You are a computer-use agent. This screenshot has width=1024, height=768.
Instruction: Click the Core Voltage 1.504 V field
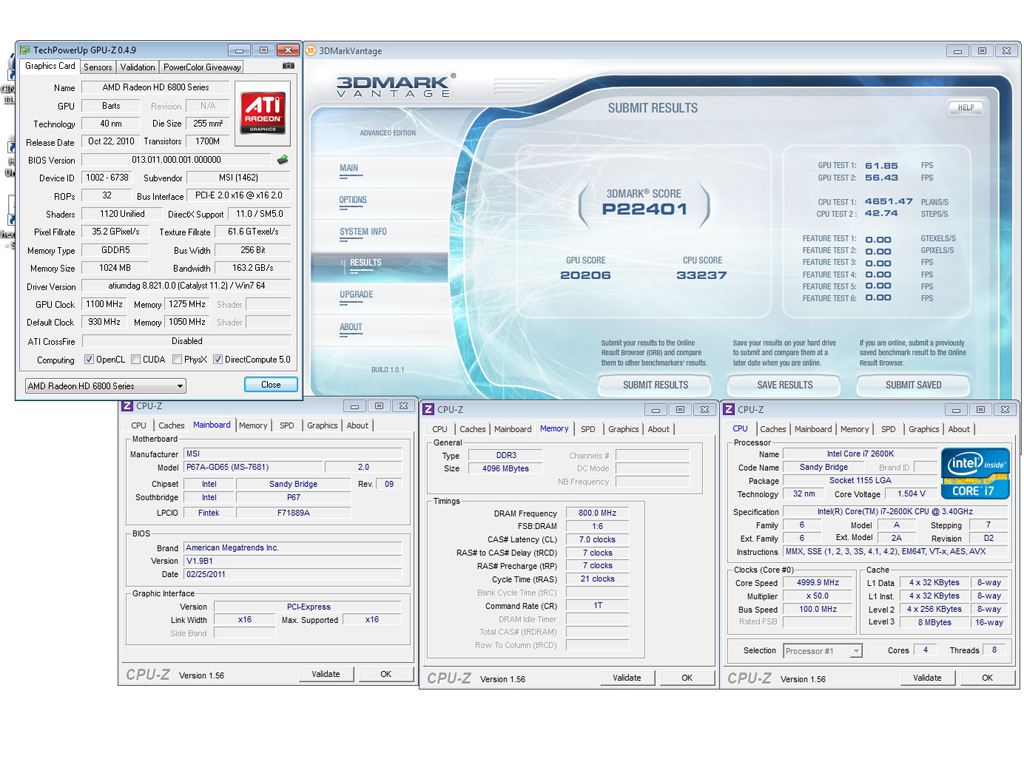click(911, 494)
